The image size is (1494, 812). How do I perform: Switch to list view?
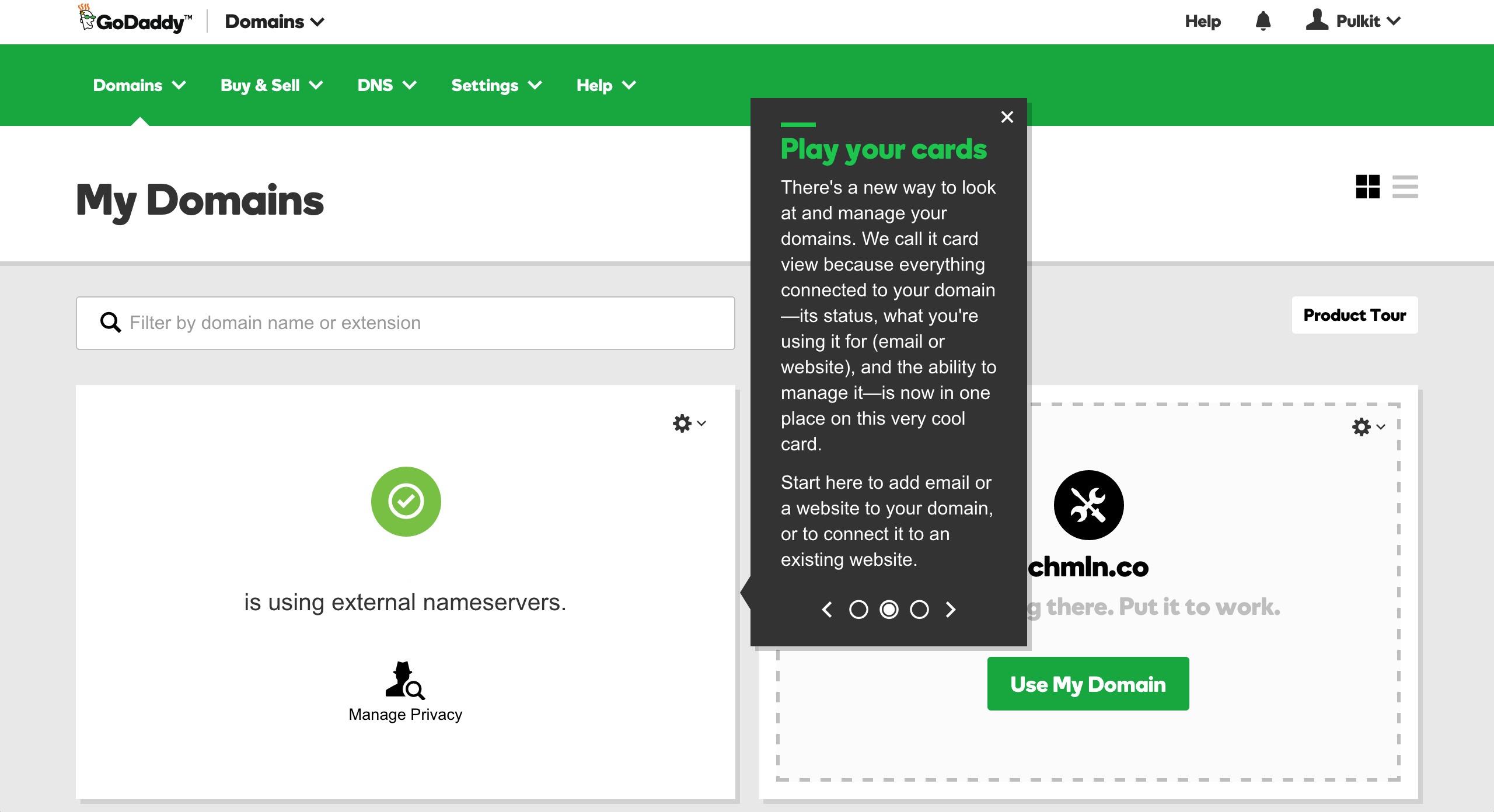pyautogui.click(x=1405, y=187)
